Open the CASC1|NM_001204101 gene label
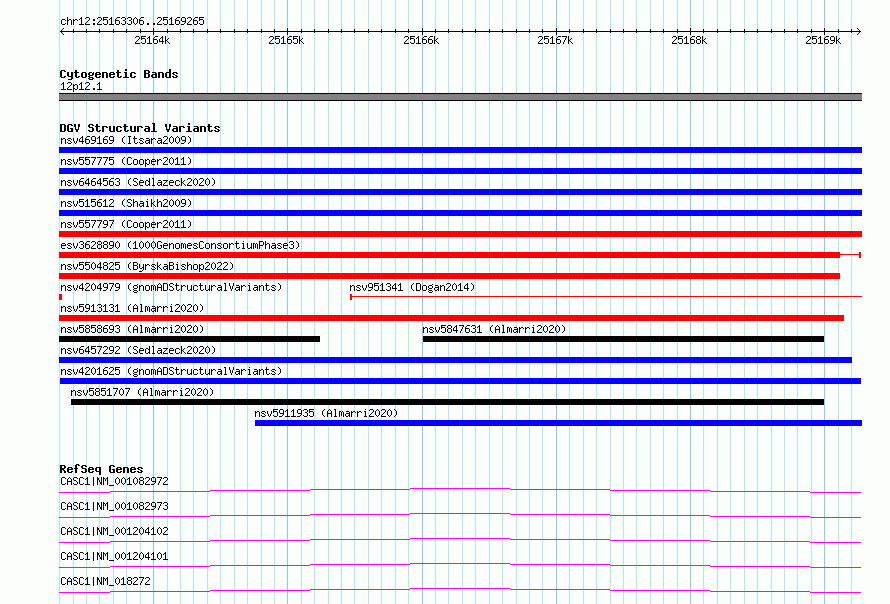This screenshot has height=604, width=890. [x=114, y=556]
